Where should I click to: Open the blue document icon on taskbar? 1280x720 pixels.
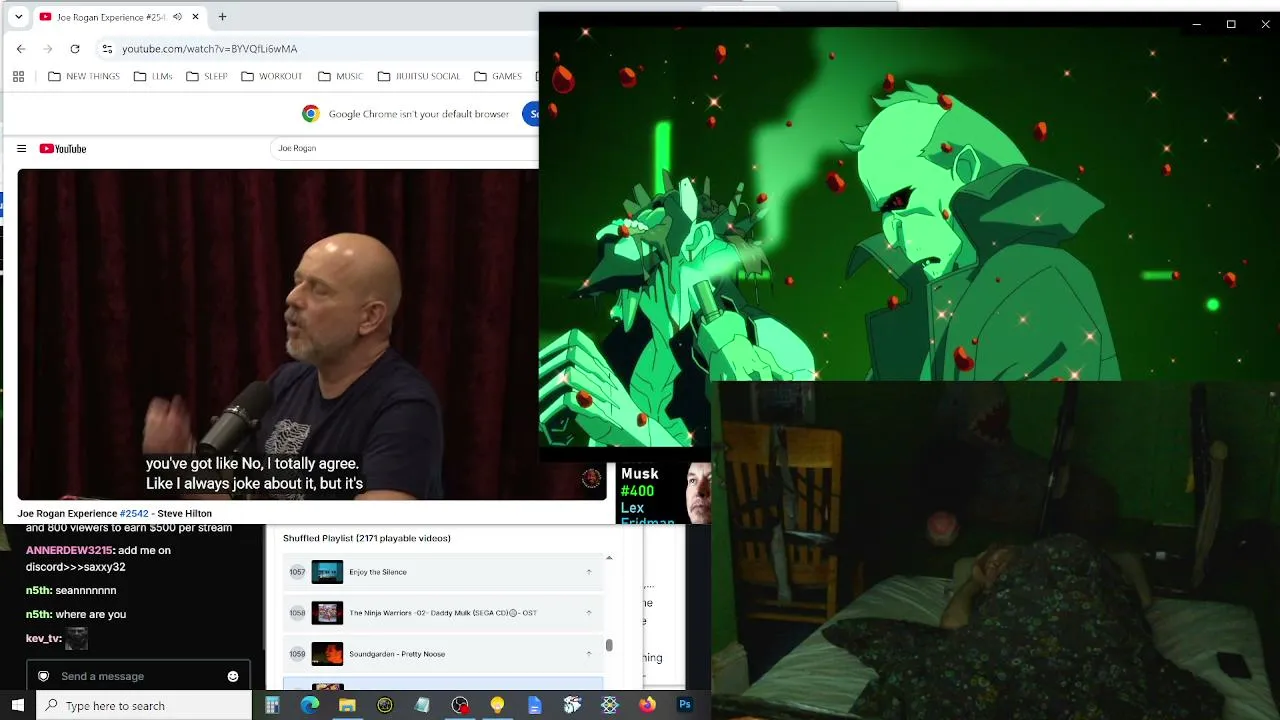coord(535,706)
